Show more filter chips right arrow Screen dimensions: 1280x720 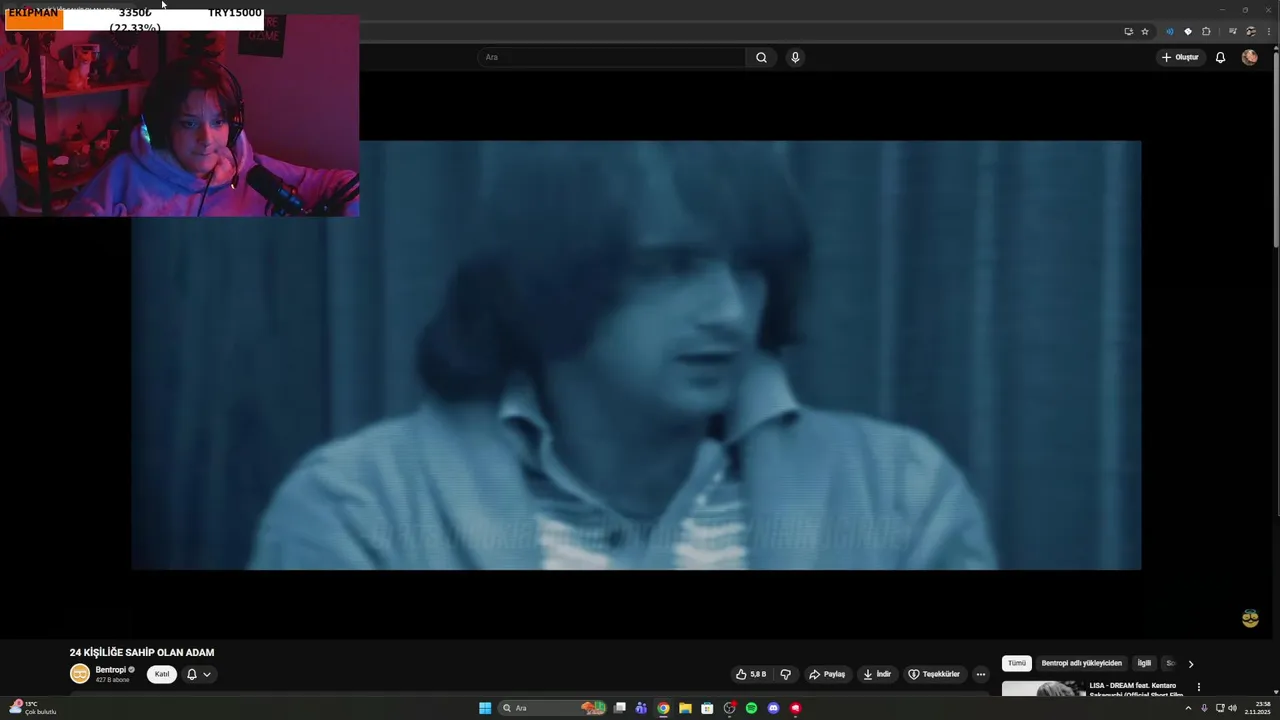pyautogui.click(x=1190, y=664)
